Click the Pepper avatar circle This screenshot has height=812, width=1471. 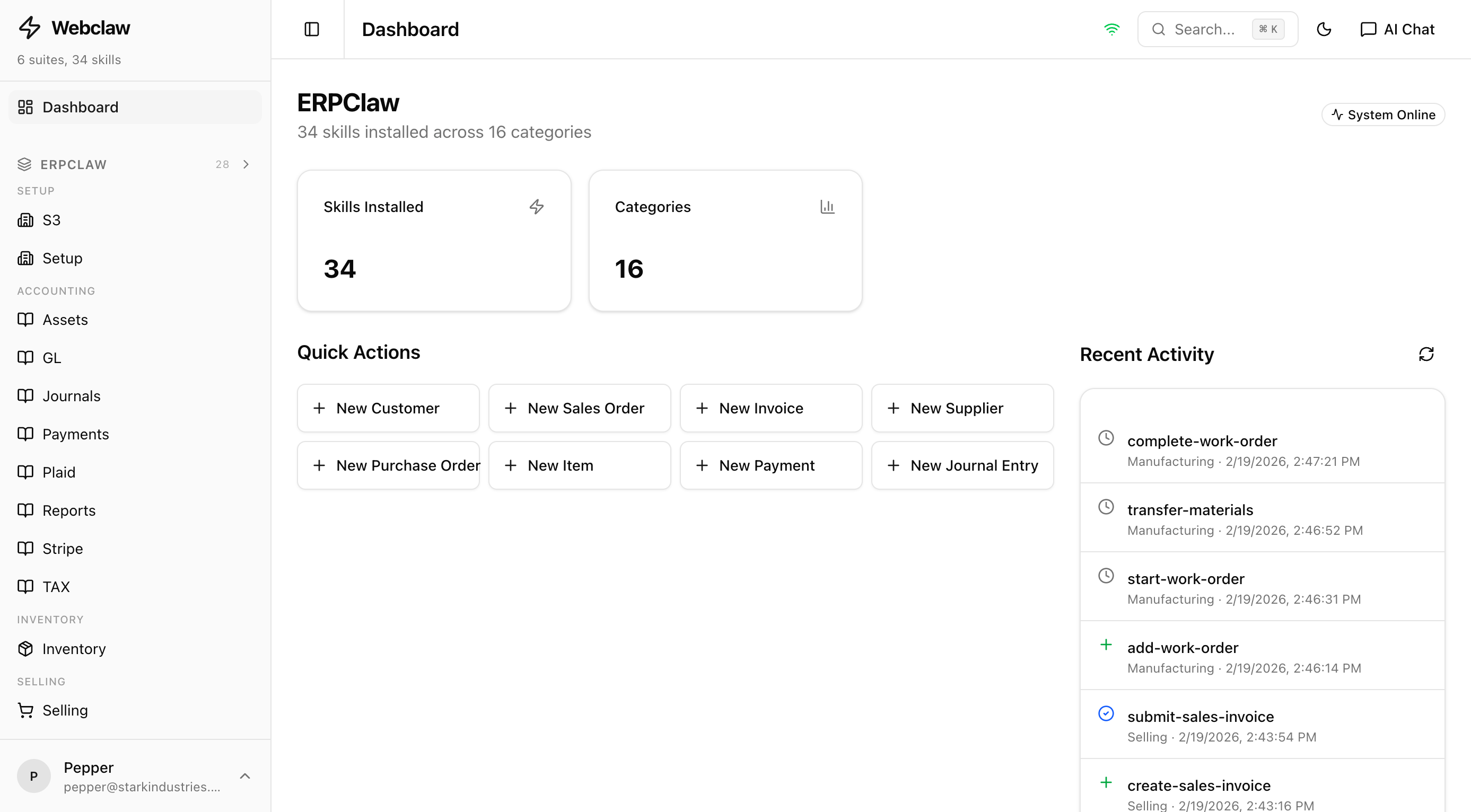(x=34, y=776)
